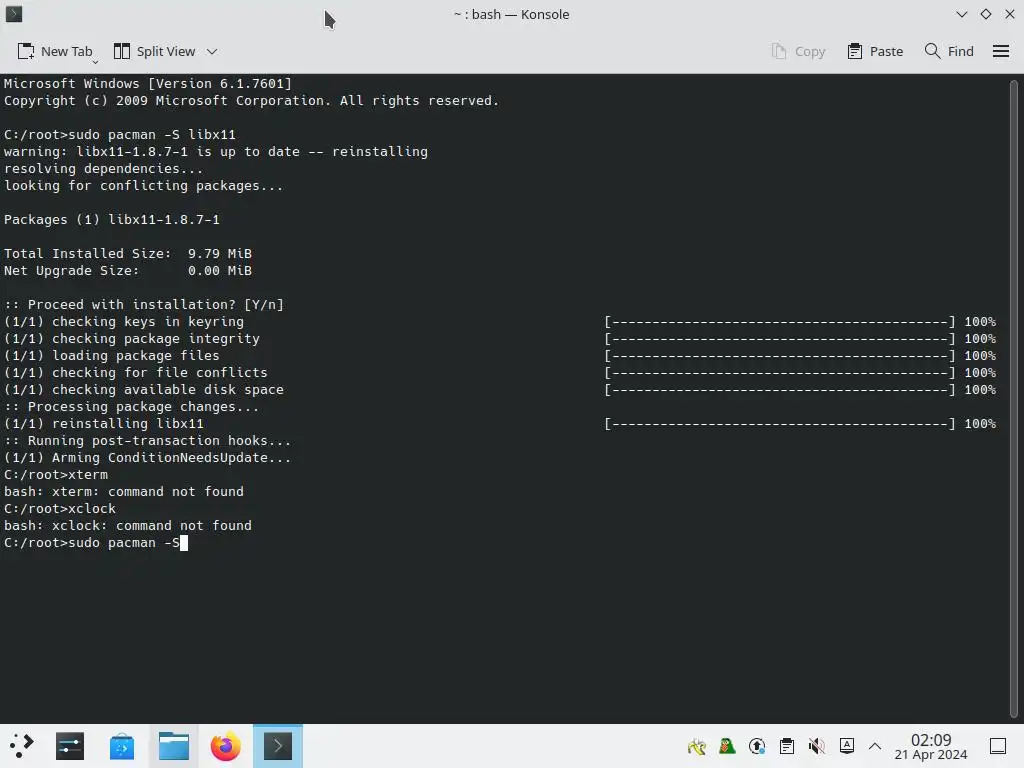Viewport: 1024px width, 768px height.
Task: Click the Konsole window icon in title bar
Action: (x=14, y=14)
